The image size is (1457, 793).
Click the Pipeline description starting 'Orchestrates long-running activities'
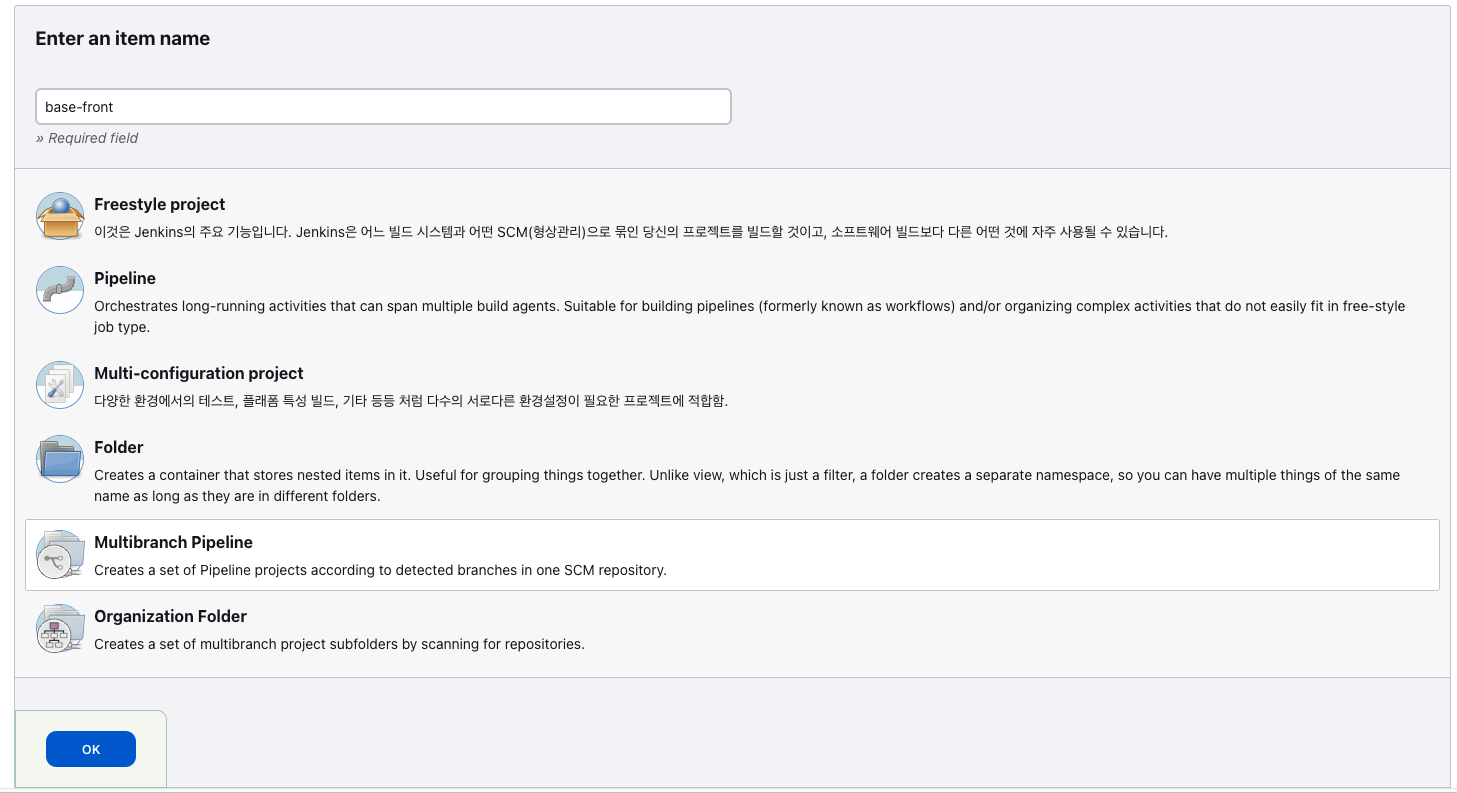click(x=749, y=316)
